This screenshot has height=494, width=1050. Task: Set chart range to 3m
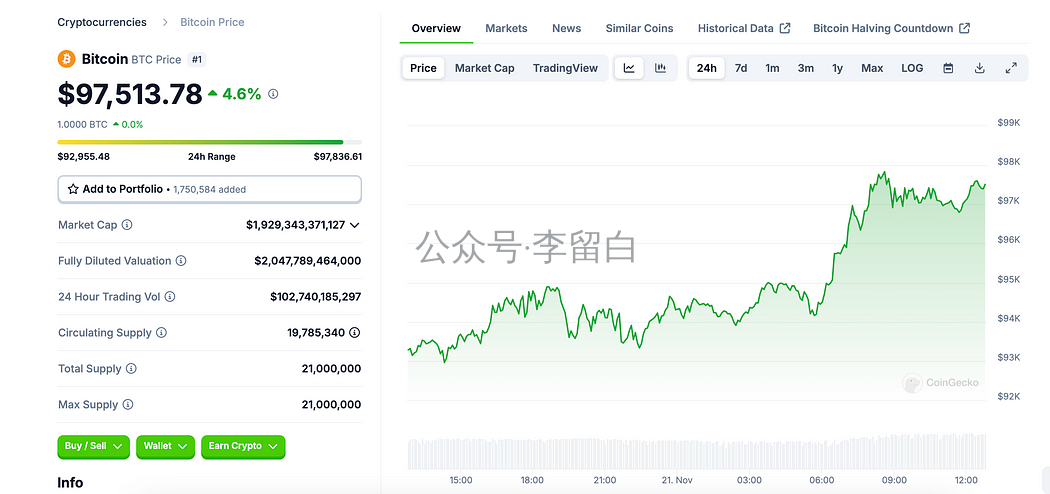[x=806, y=68]
